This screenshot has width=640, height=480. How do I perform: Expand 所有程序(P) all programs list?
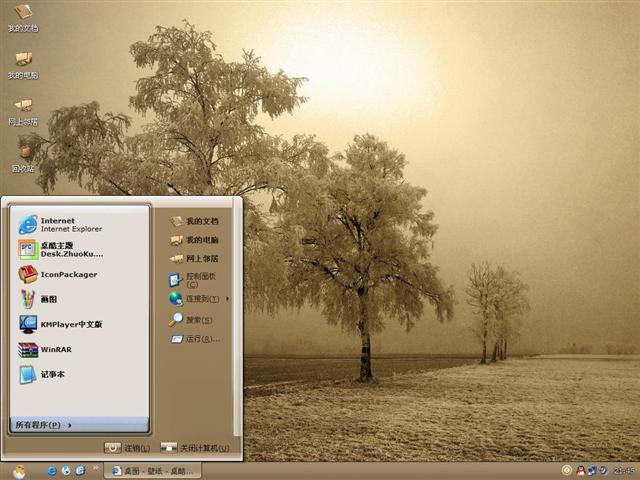coord(79,425)
